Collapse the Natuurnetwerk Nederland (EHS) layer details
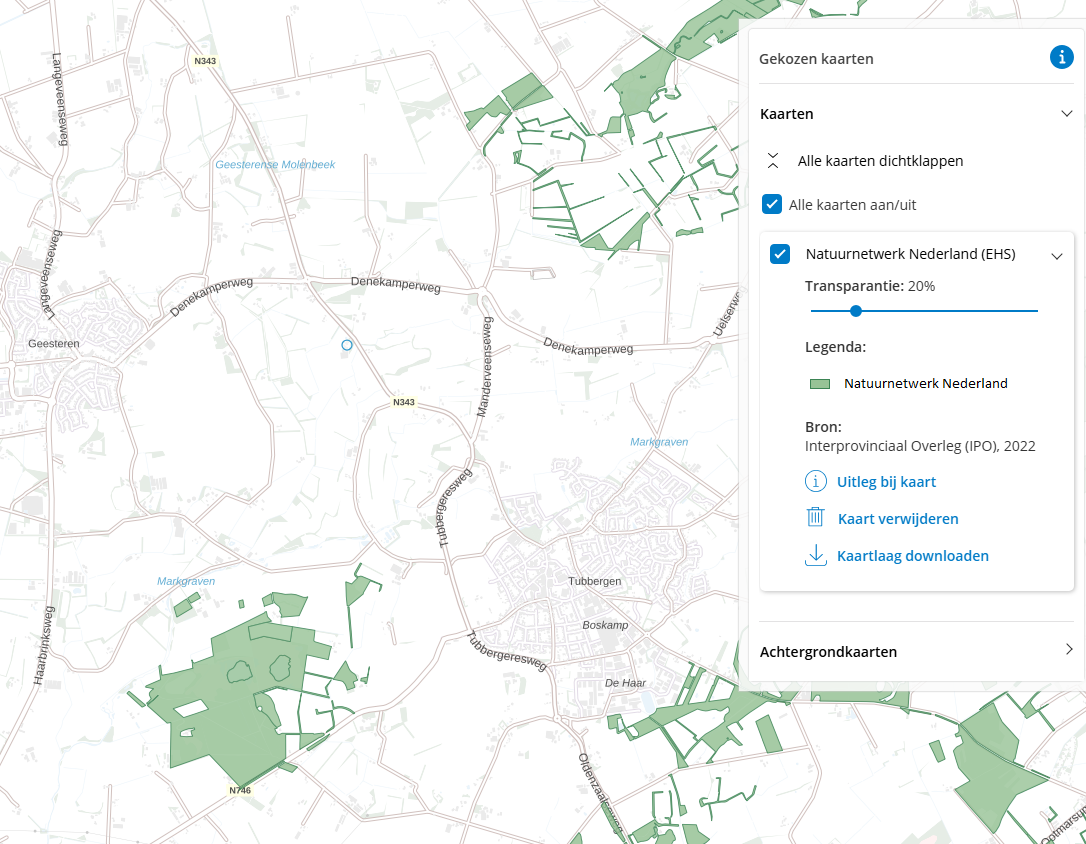 (x=1057, y=256)
